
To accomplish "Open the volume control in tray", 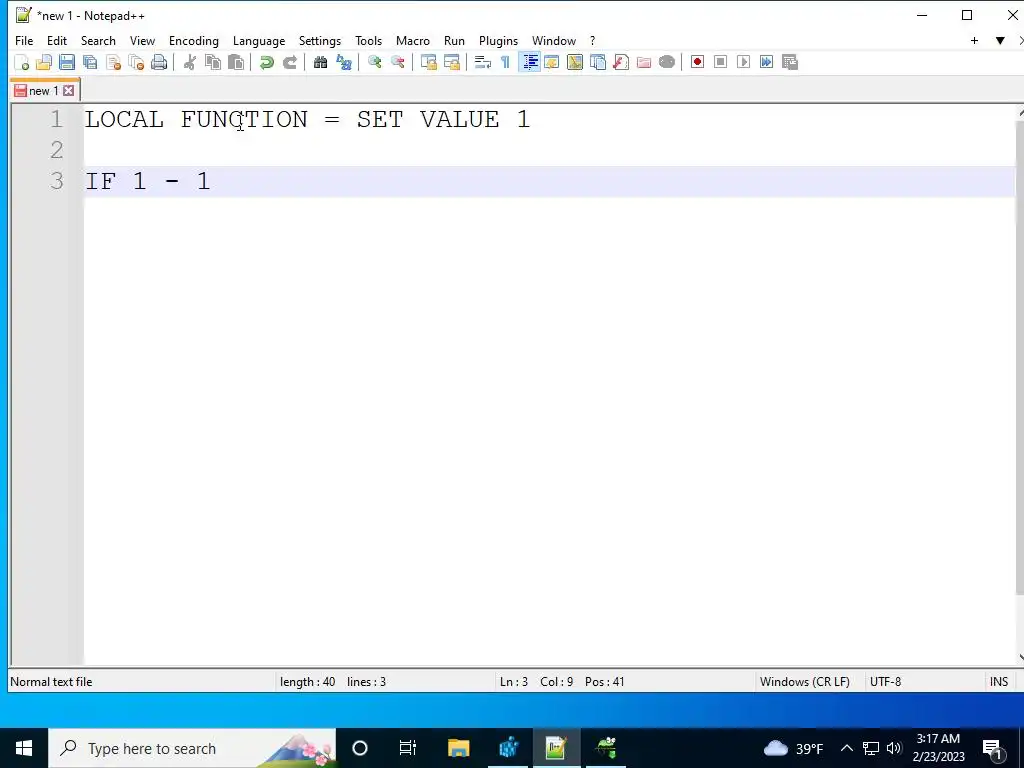I will pyautogui.click(x=894, y=748).
